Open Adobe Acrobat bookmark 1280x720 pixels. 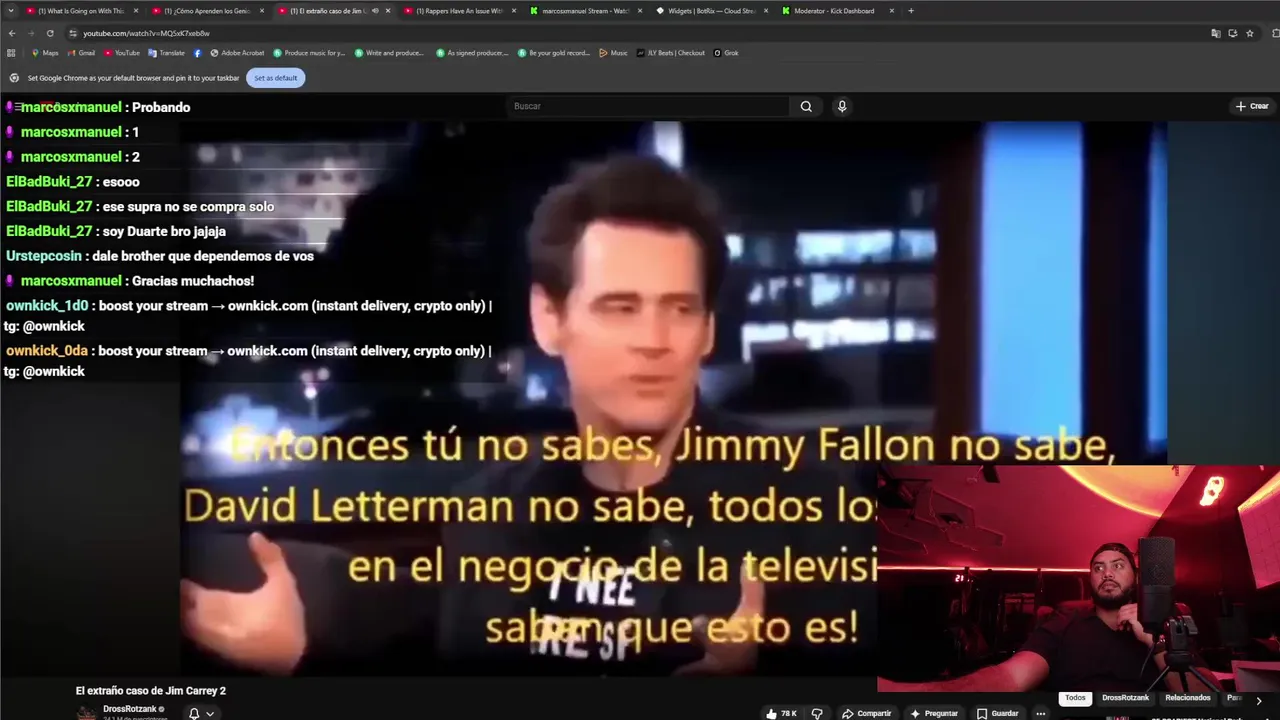pyautogui.click(x=237, y=53)
